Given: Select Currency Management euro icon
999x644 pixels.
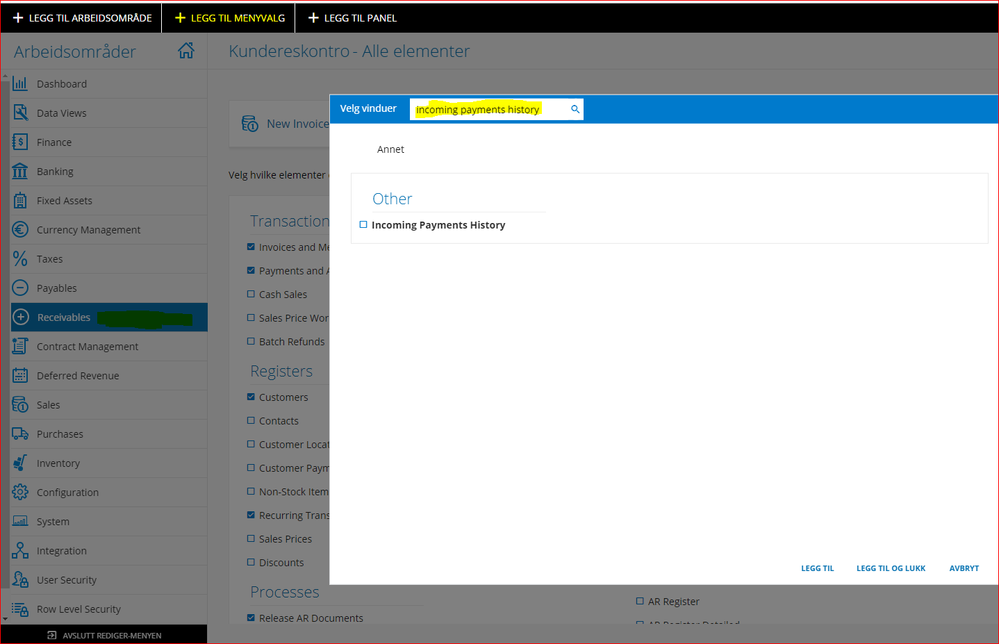Looking at the screenshot, I should pos(20,229).
